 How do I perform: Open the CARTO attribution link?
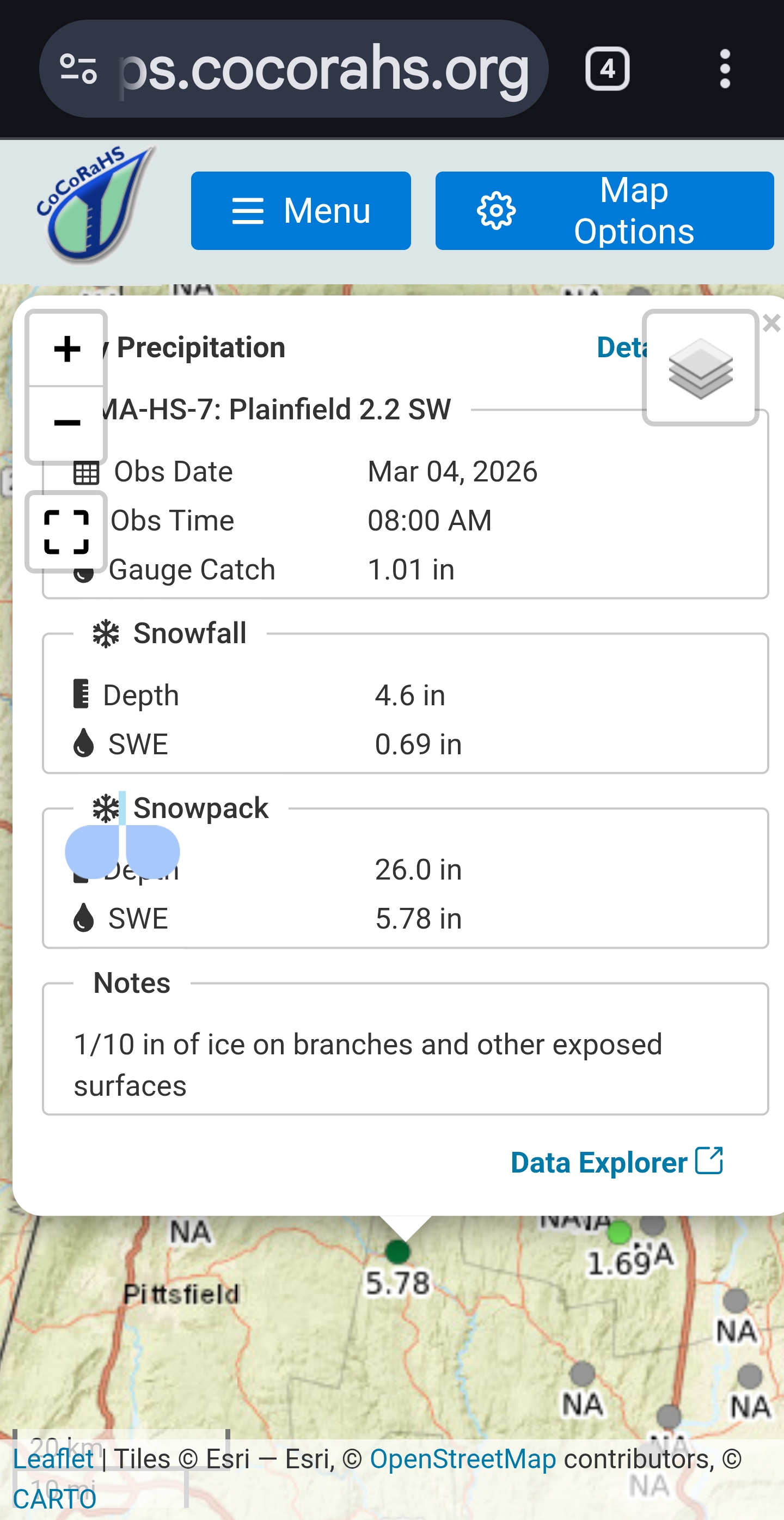click(x=54, y=1499)
